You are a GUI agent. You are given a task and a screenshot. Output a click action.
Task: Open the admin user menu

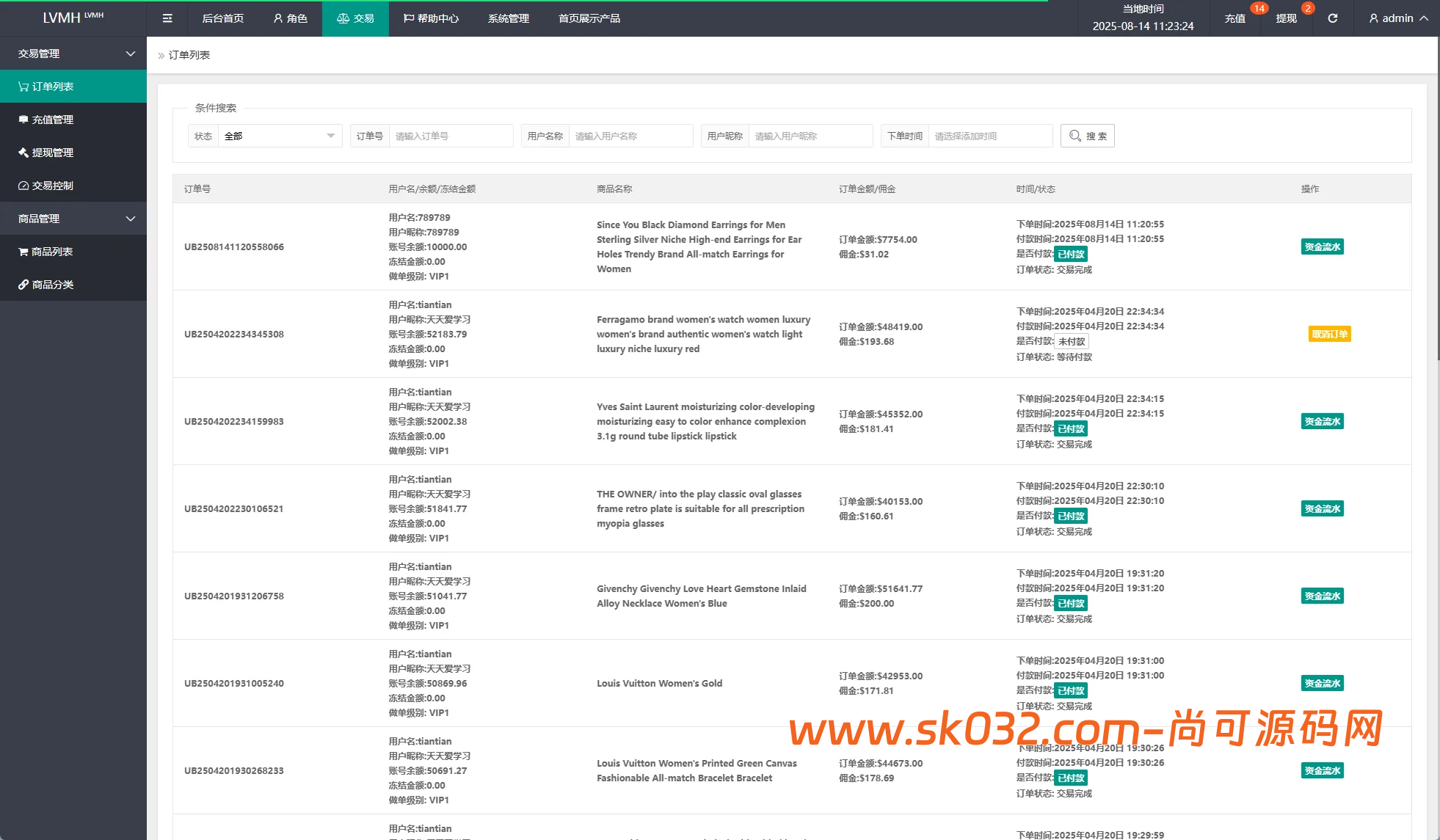[x=1398, y=18]
